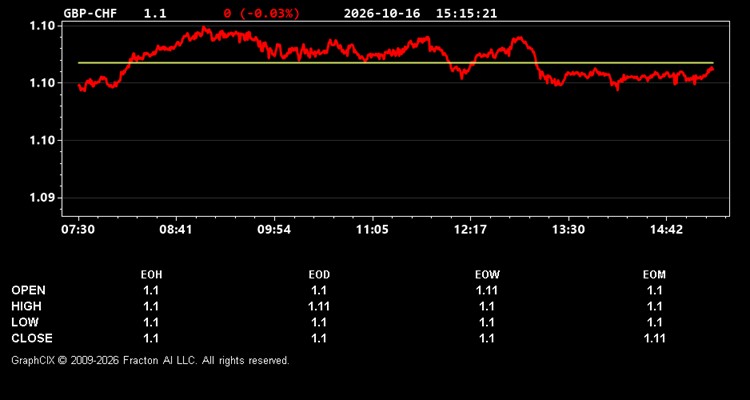Click the EOW LOW value 1.1

[486, 322]
